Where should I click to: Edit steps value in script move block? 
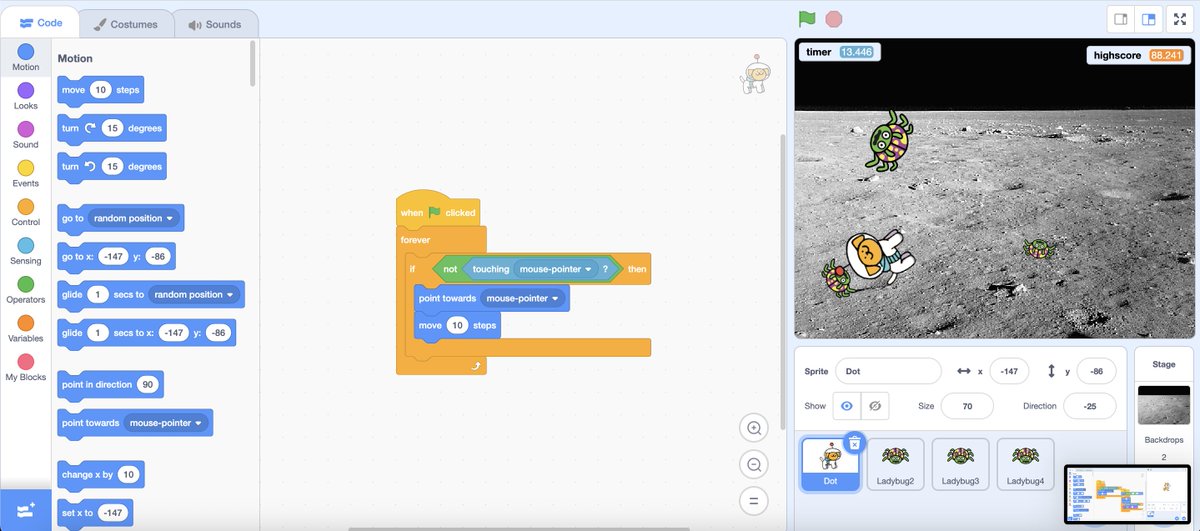coord(457,326)
